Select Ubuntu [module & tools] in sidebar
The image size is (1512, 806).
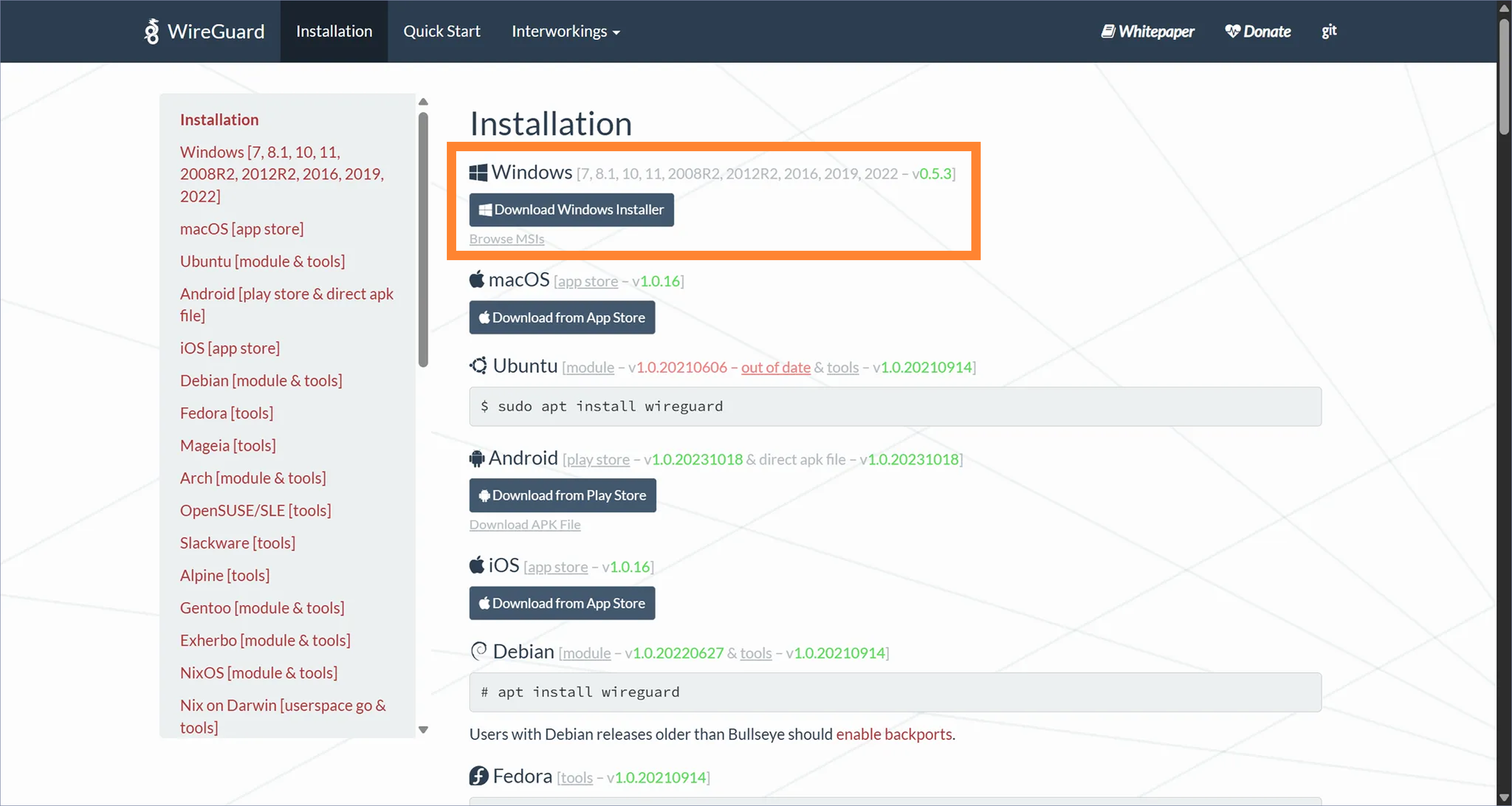(x=262, y=261)
